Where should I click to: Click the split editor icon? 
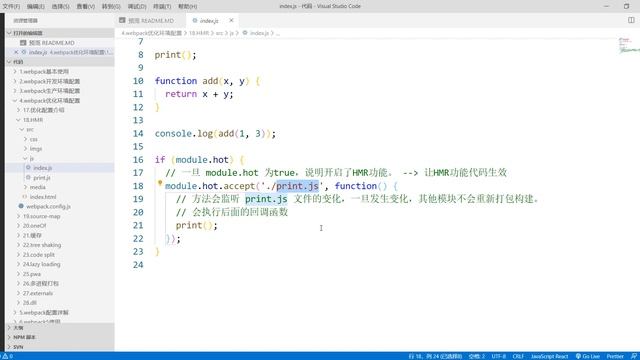(x=631, y=20)
